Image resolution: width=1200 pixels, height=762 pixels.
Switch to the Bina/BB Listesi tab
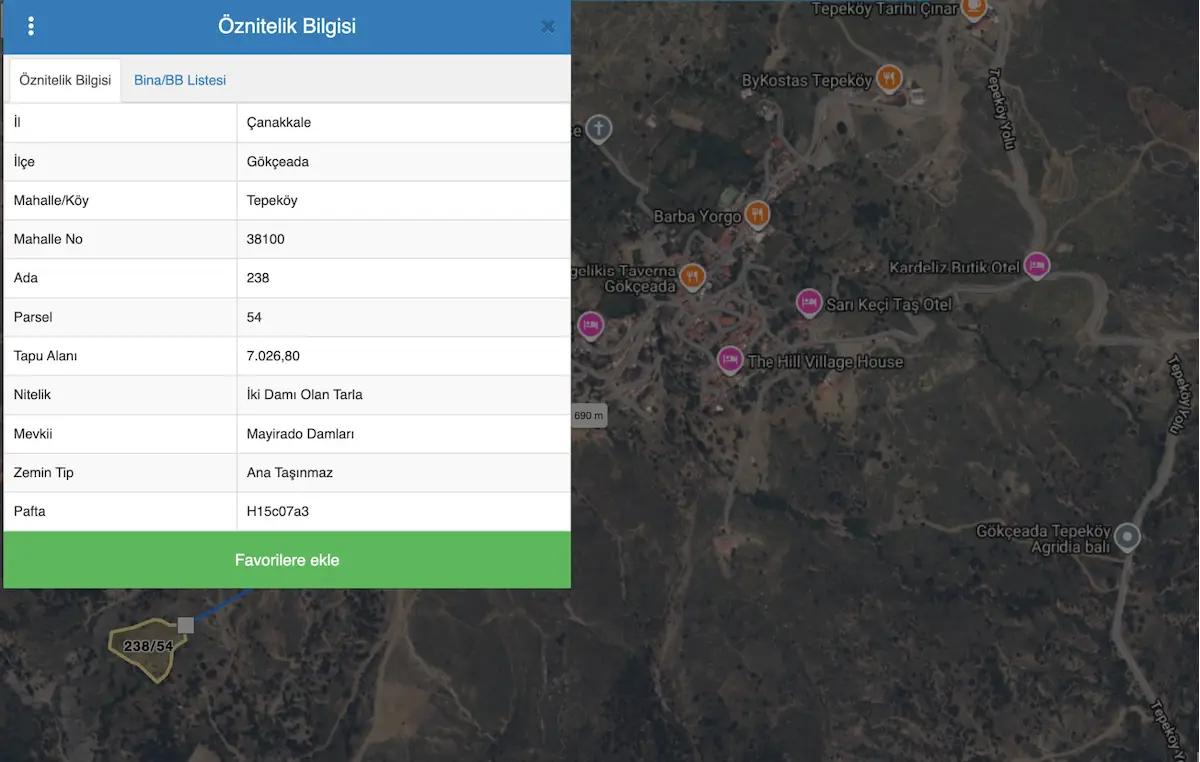tap(180, 80)
